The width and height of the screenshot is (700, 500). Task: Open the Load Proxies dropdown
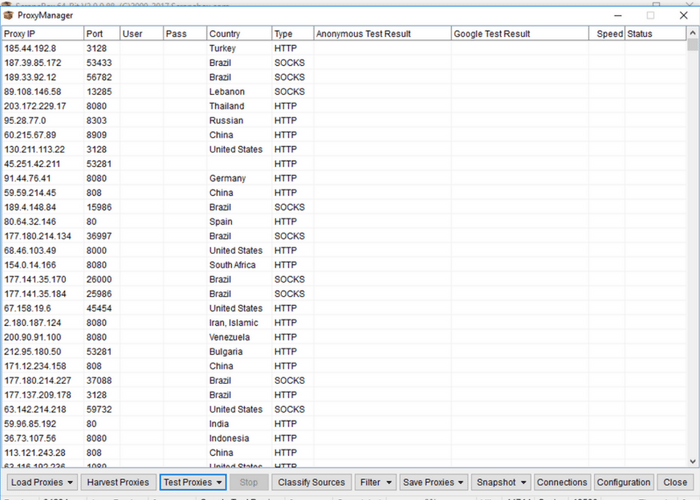pyautogui.click(x=42, y=482)
